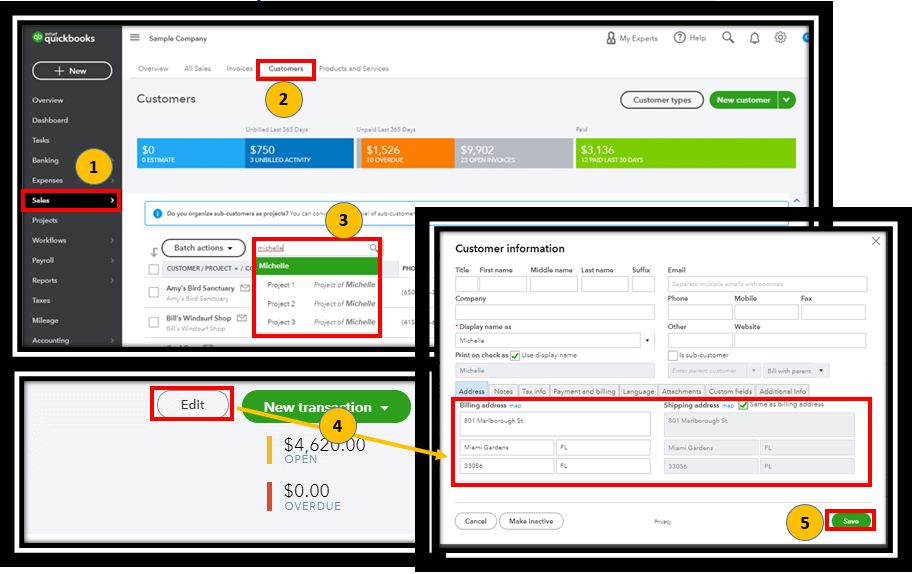This screenshot has width=912, height=574.
Task: Check the Is sub-customer checkbox
Action: [x=673, y=355]
